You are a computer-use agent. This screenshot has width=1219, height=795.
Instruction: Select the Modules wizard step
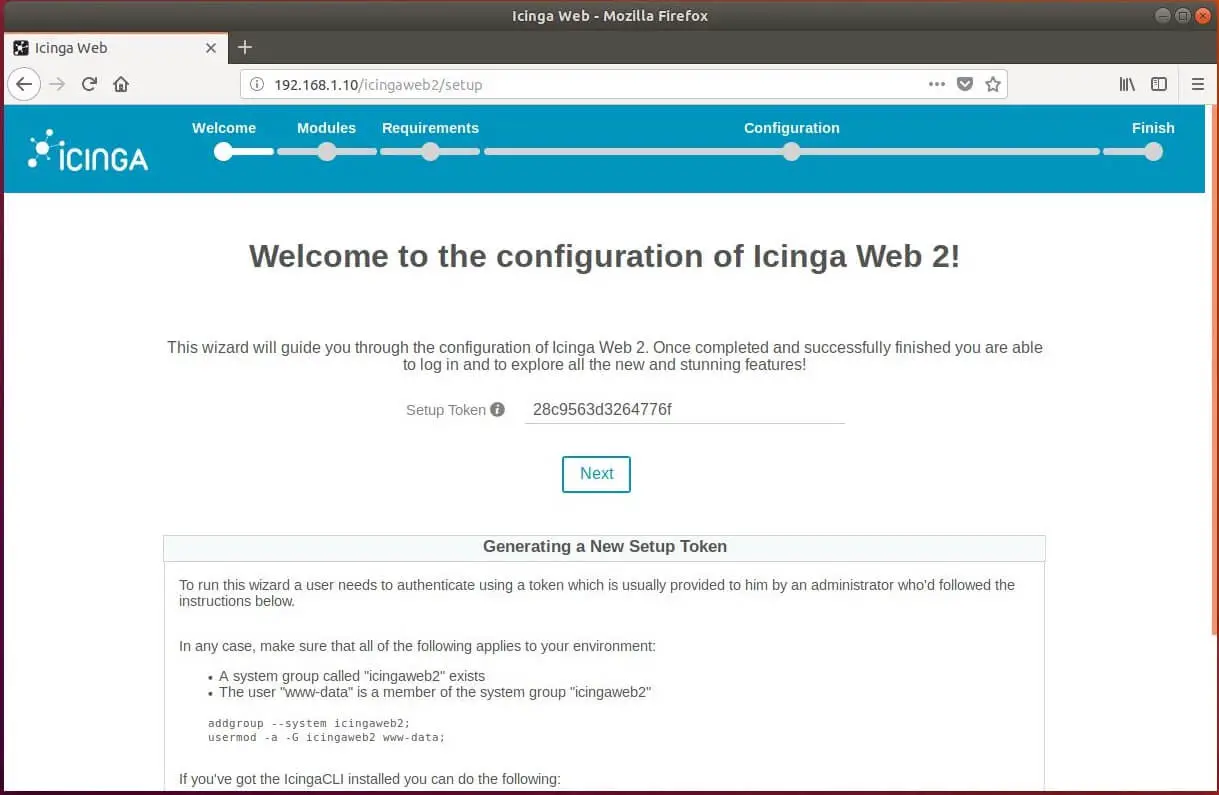coord(326,151)
